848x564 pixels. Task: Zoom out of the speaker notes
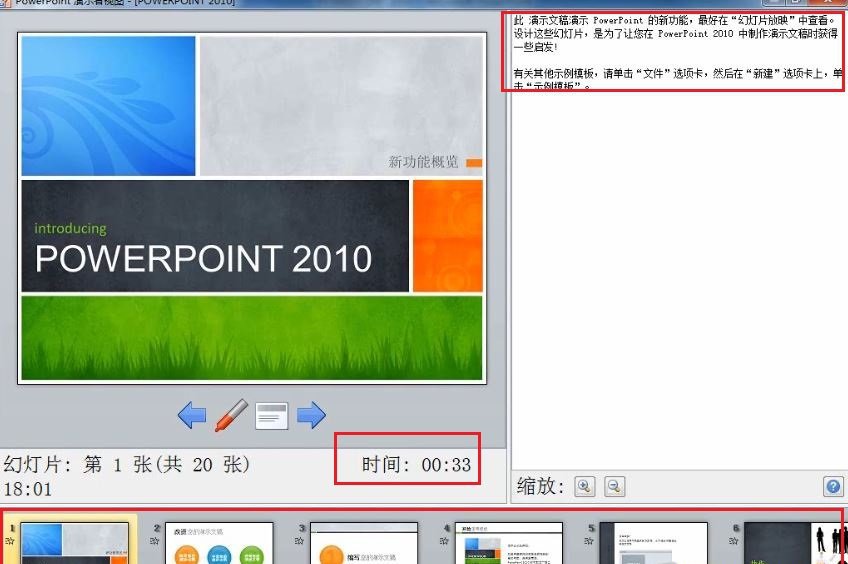coord(614,486)
